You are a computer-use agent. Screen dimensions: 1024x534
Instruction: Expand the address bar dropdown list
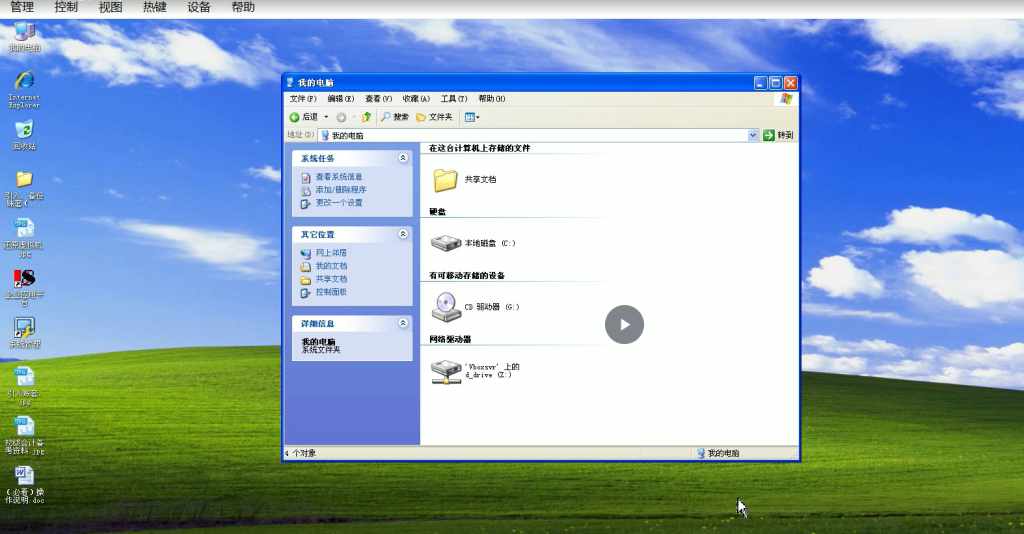point(752,135)
